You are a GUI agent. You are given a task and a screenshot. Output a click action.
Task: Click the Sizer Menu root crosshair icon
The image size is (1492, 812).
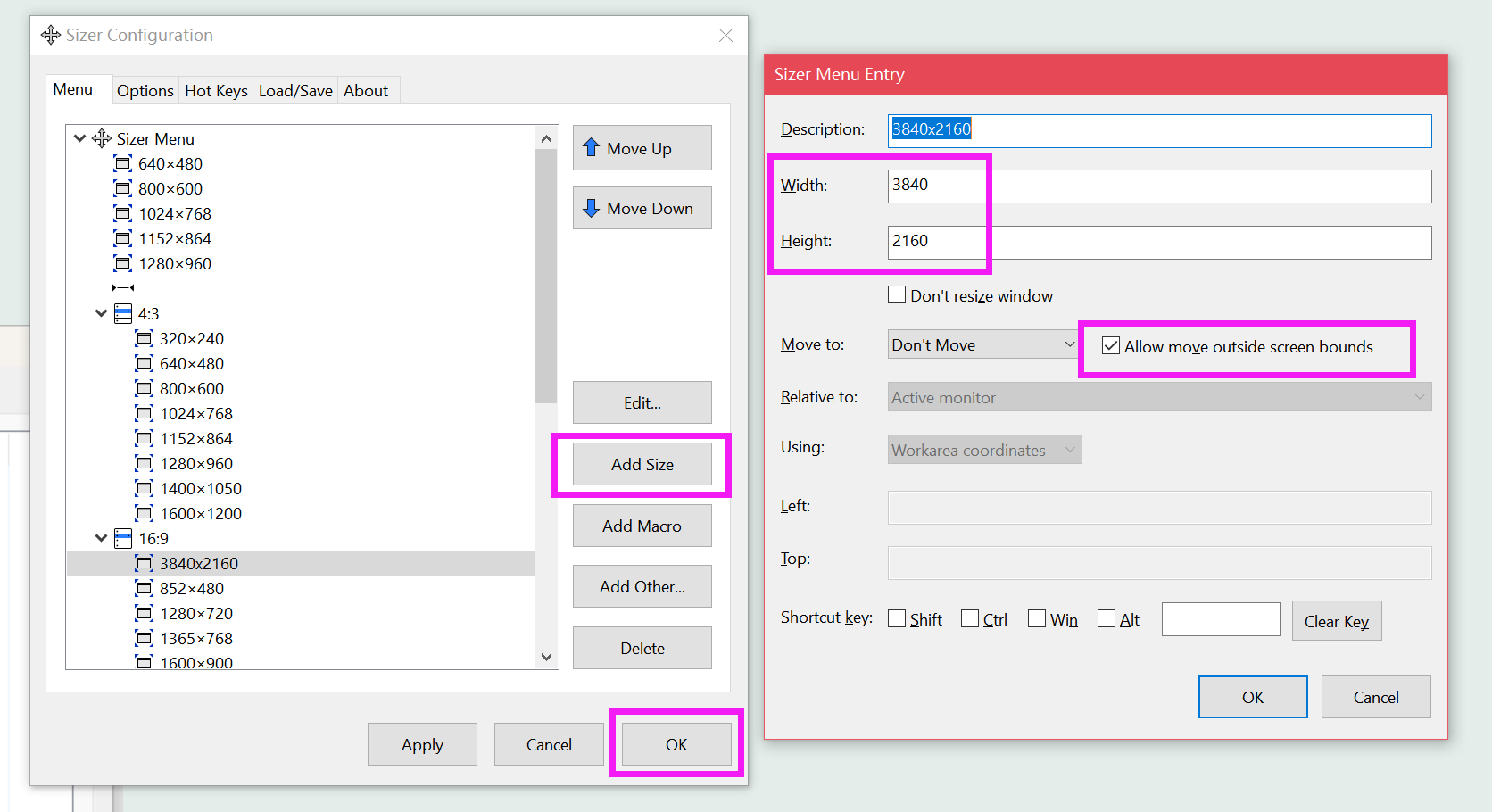(x=102, y=138)
